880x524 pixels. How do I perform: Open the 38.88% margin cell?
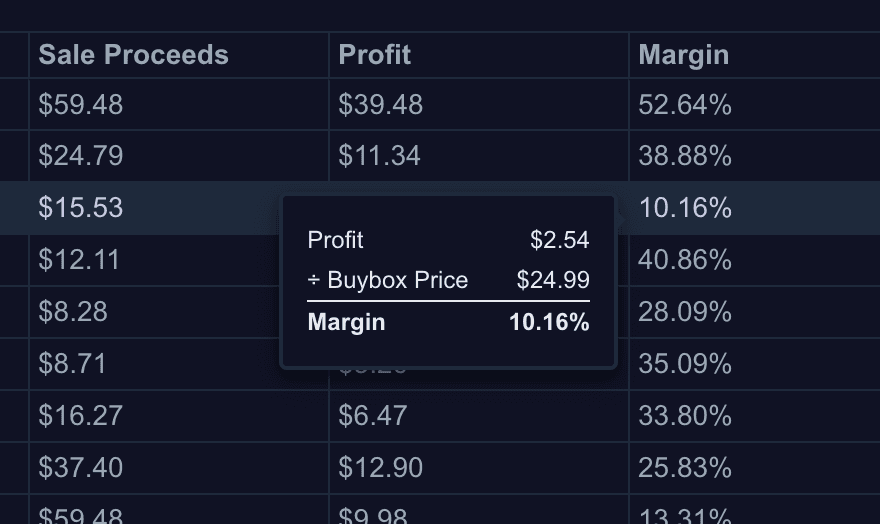pyautogui.click(x=685, y=156)
